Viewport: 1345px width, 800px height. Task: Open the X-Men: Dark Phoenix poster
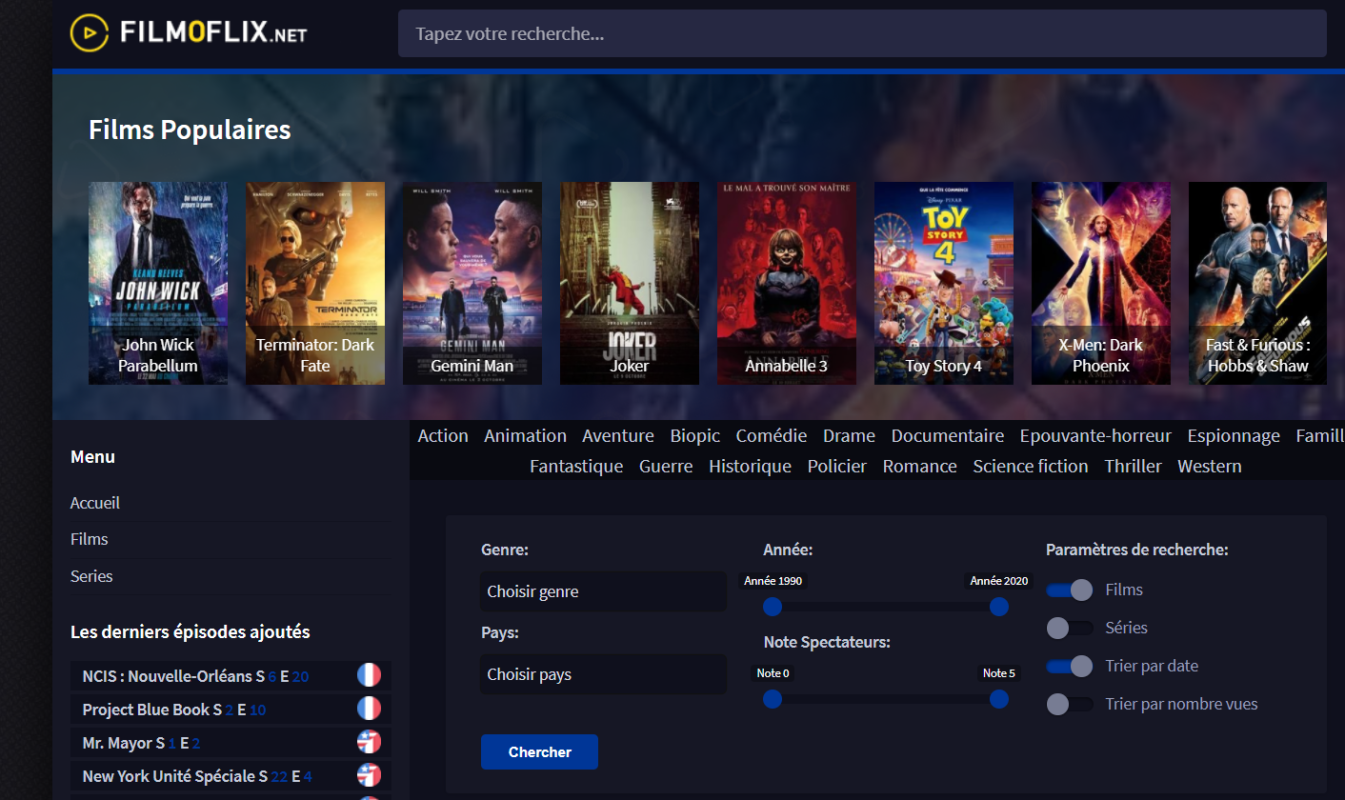(1101, 283)
